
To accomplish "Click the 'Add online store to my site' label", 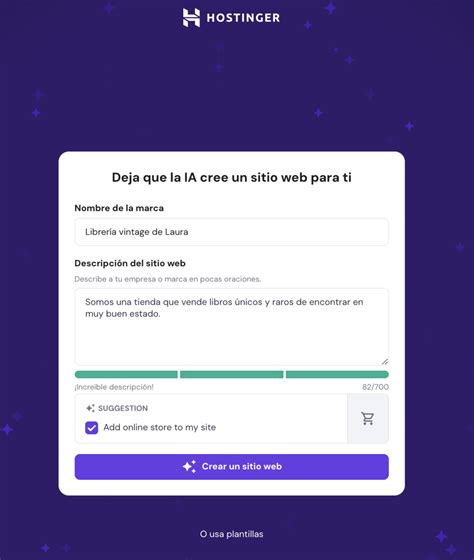I will pos(160,428).
